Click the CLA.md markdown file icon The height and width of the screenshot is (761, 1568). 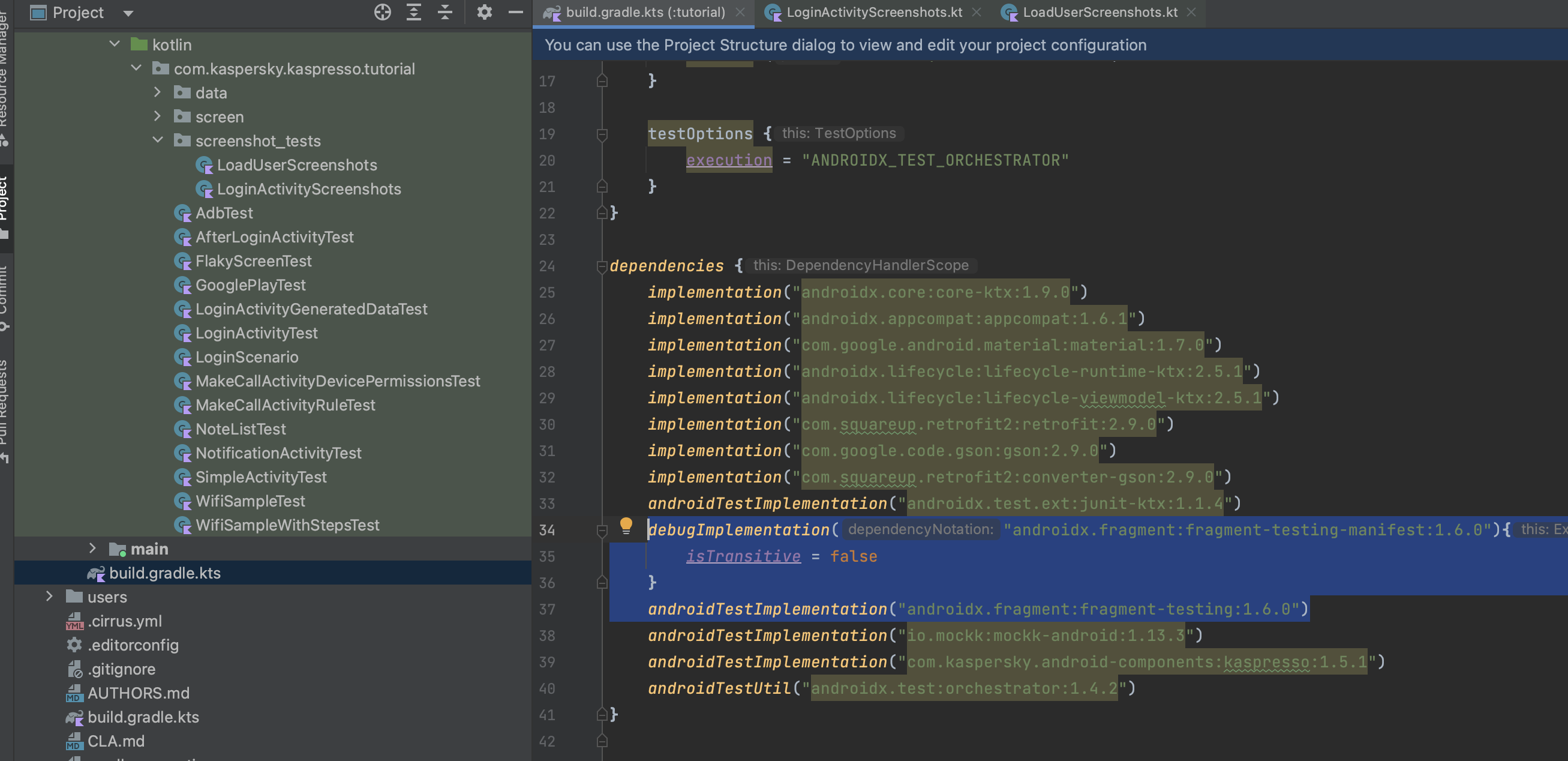point(74,741)
